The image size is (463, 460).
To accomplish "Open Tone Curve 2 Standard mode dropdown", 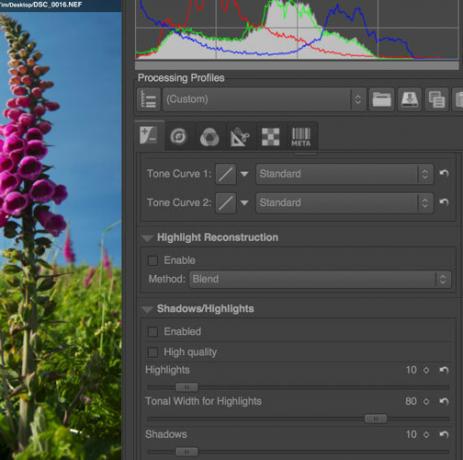I will pos(344,202).
